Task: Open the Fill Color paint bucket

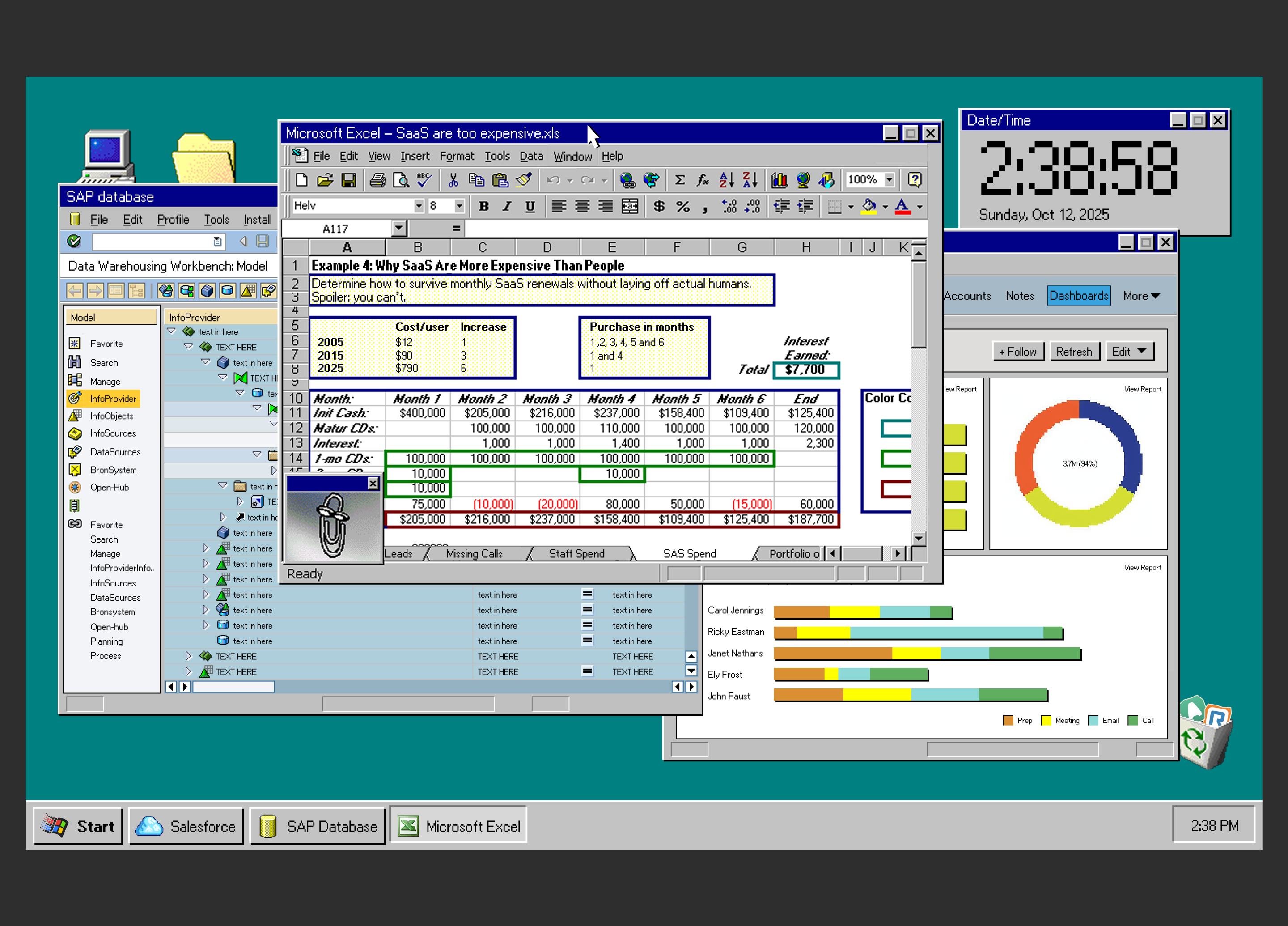Action: pos(869,206)
